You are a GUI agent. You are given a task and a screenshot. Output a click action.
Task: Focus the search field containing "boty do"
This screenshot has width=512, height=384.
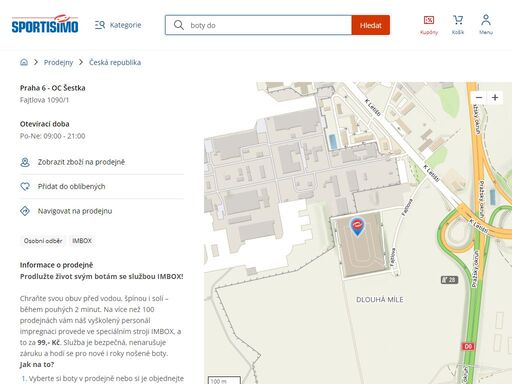pyautogui.click(x=258, y=25)
